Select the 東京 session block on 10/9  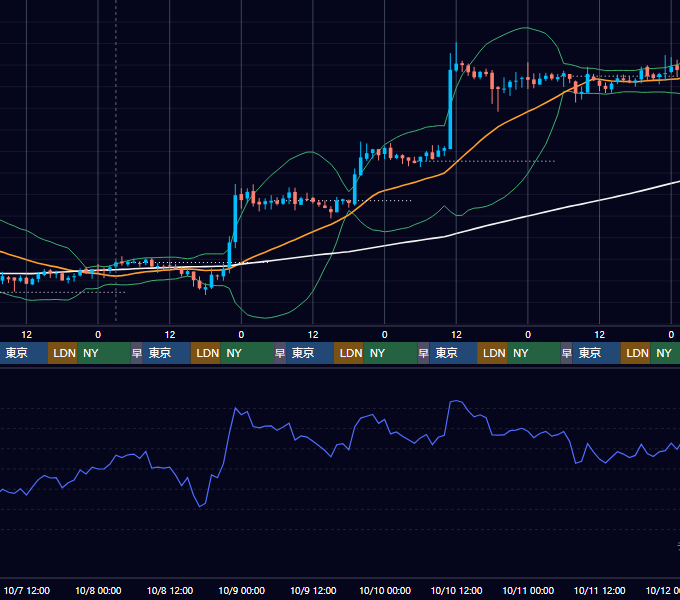310,353
